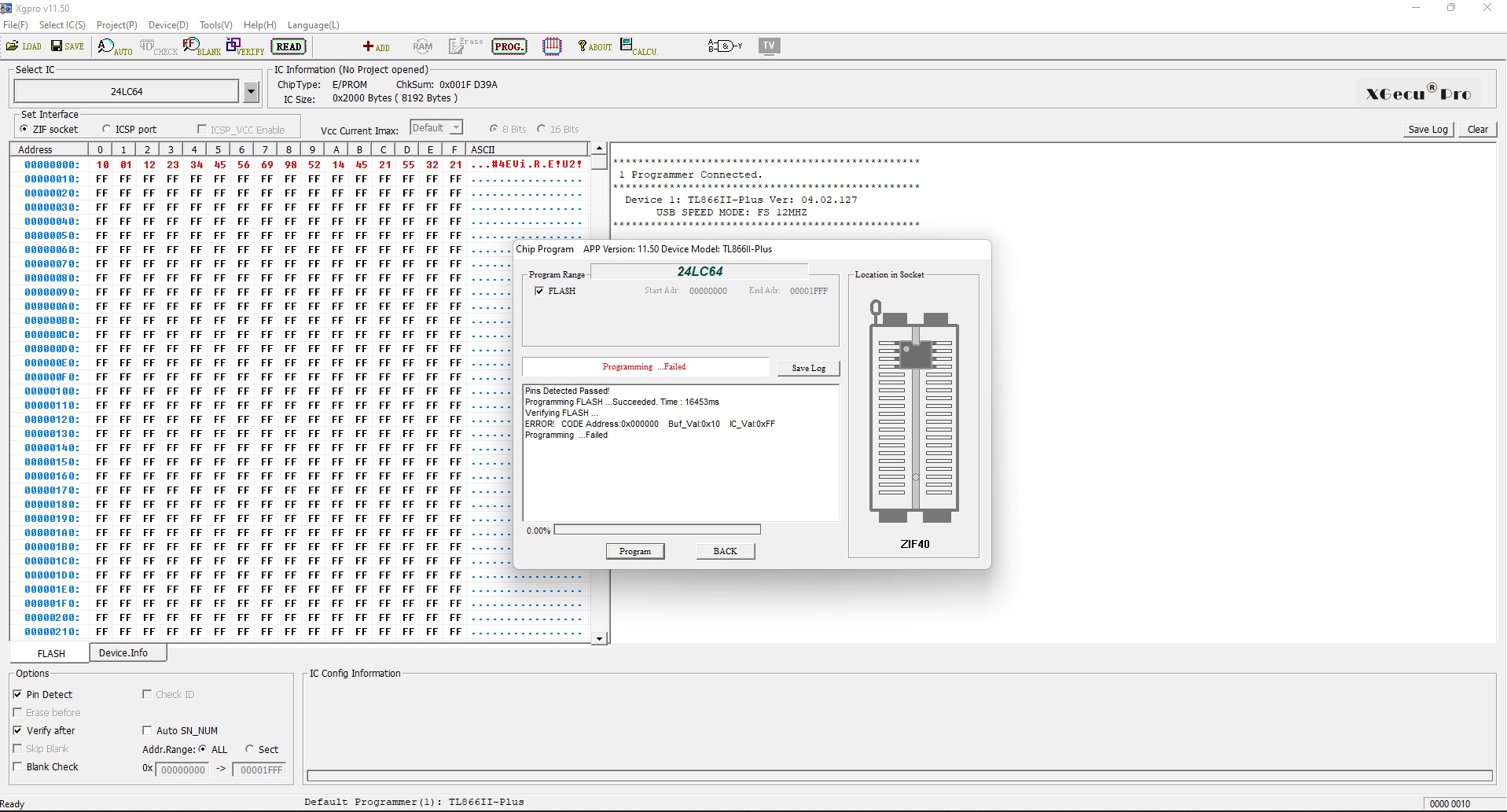Open the CALCU. calculator tool

click(x=638, y=47)
